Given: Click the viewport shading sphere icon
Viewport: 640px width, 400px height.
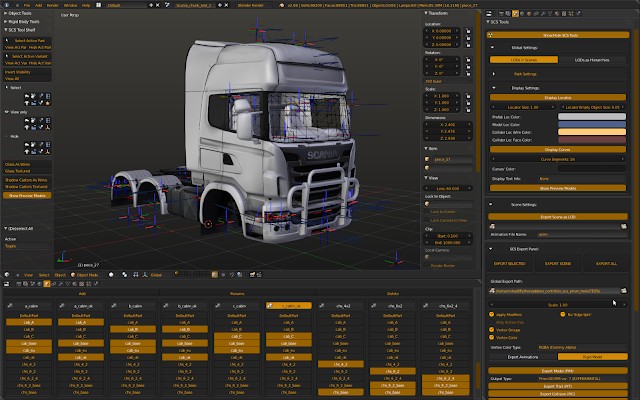Looking at the screenshot, I should tap(111, 275).
